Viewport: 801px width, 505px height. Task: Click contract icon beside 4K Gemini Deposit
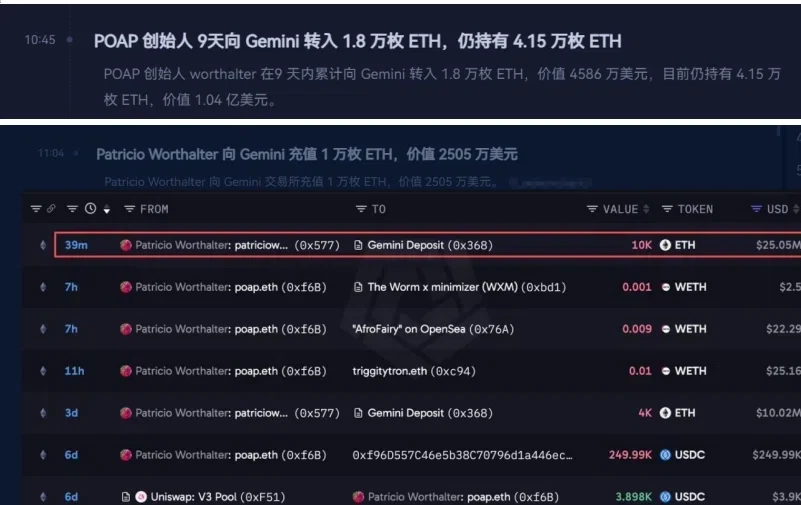point(358,413)
